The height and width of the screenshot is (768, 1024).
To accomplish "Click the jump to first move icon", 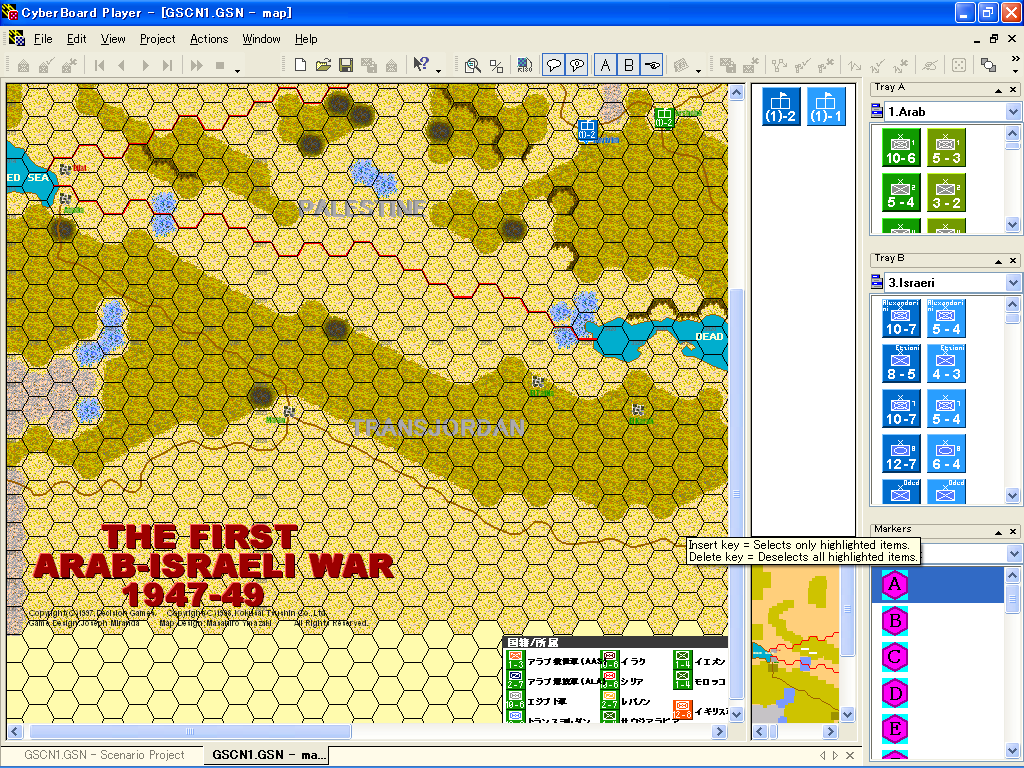I will pyautogui.click(x=99, y=65).
